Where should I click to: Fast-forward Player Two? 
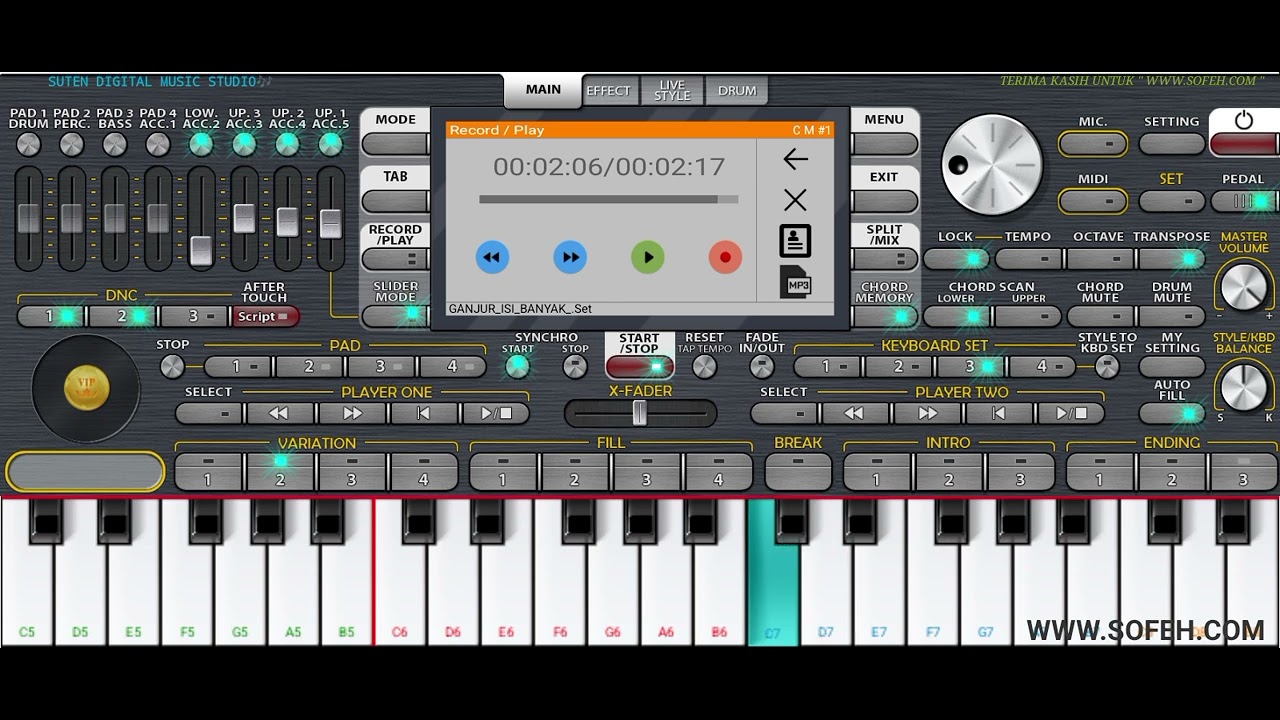[x=927, y=413]
